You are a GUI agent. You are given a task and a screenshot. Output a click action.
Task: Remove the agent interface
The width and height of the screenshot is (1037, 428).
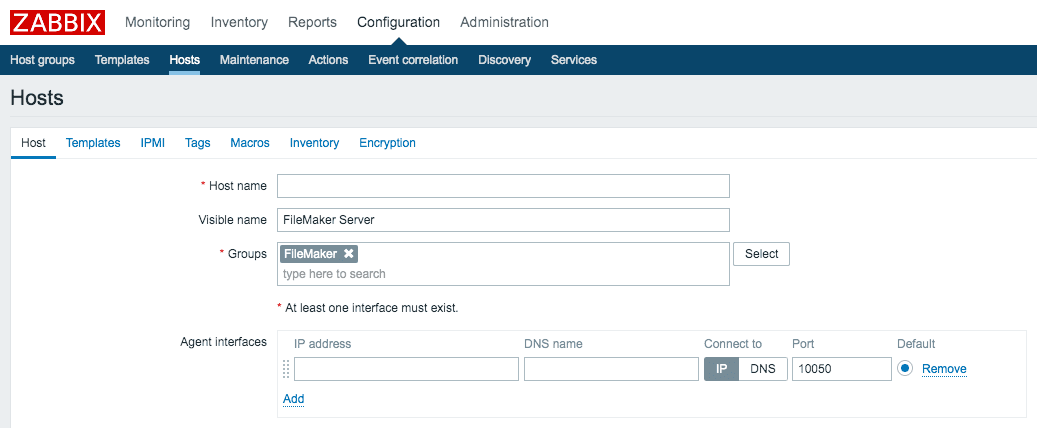coord(944,369)
